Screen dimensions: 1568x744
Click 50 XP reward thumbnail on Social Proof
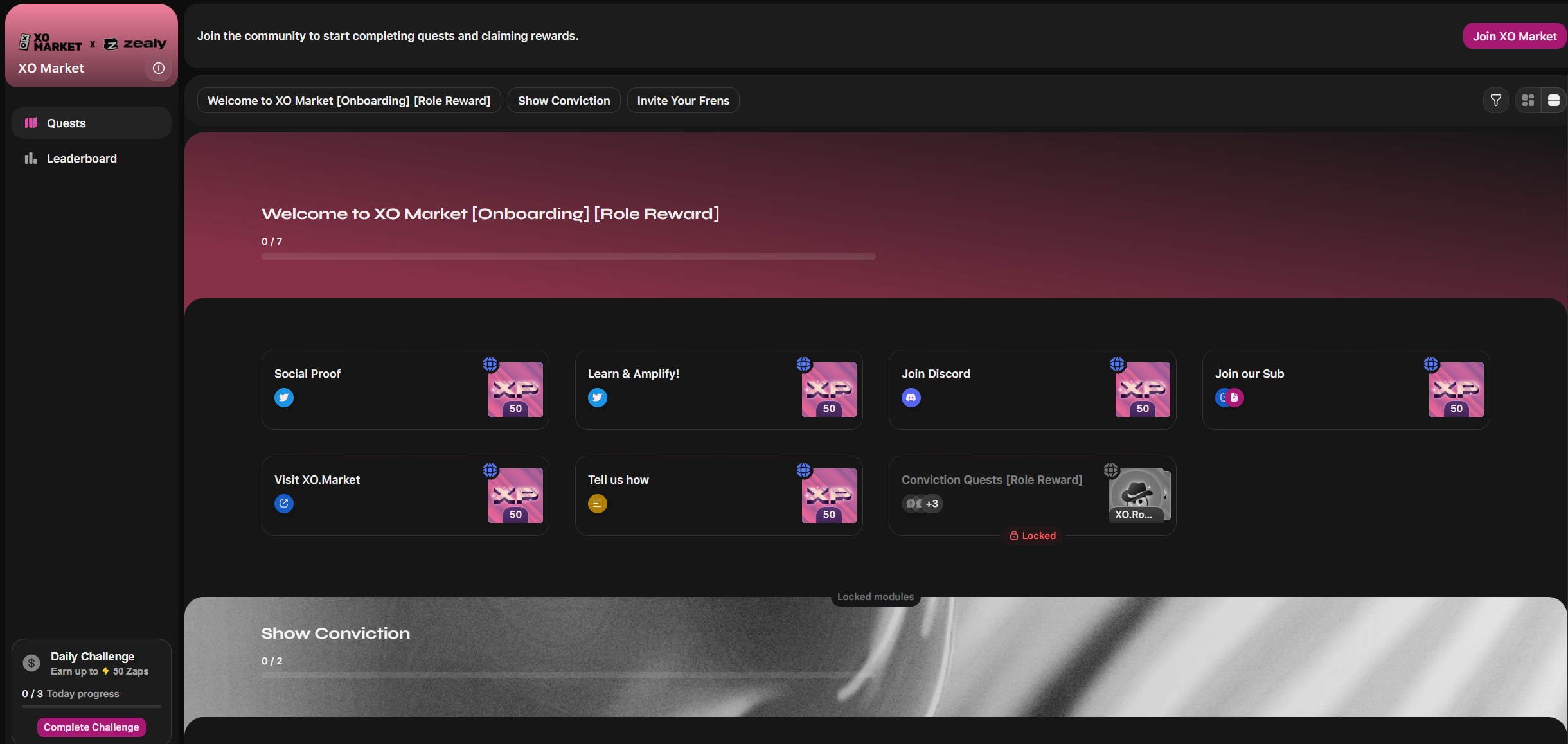pyautogui.click(x=515, y=389)
